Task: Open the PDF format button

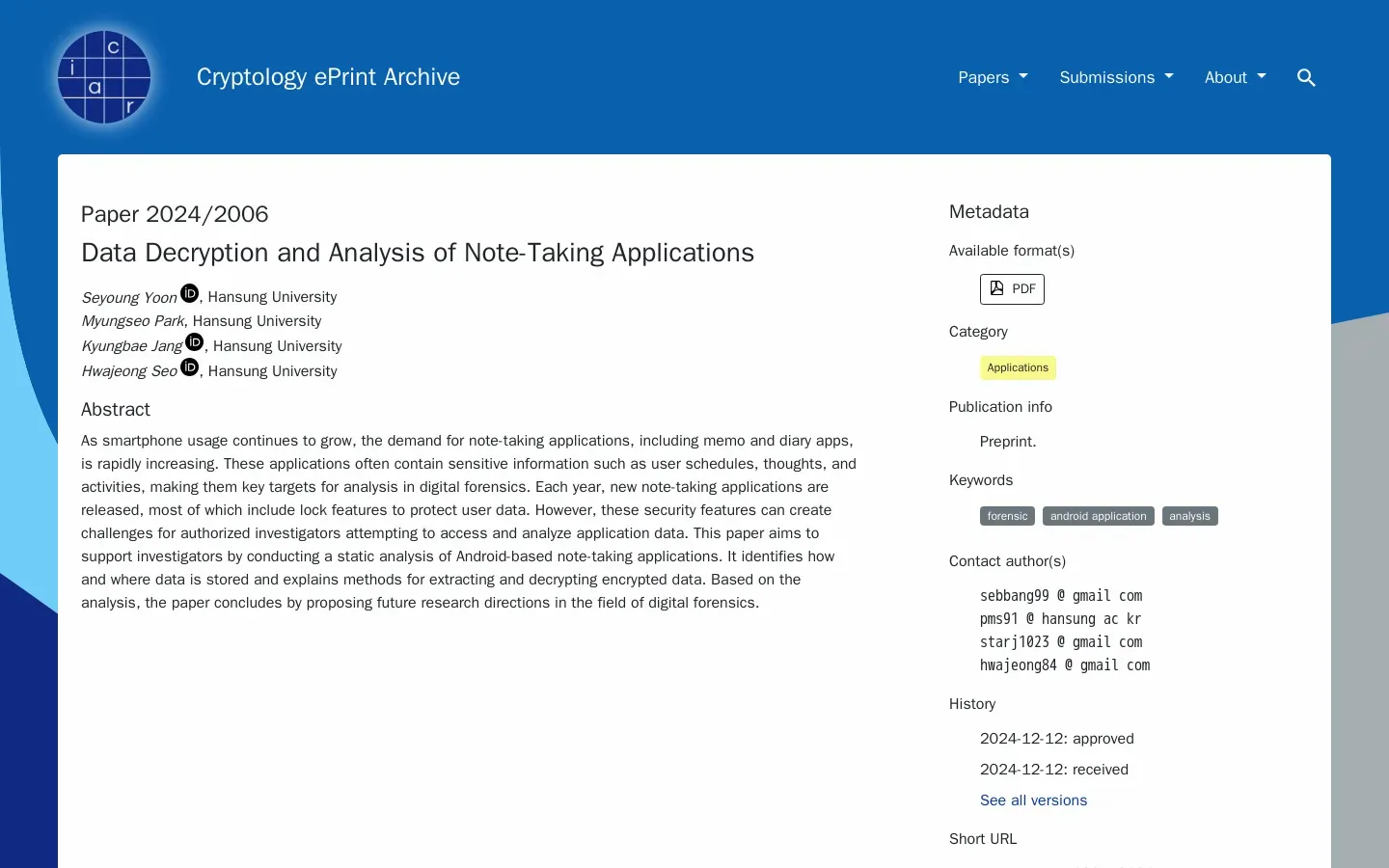Action: (x=1012, y=289)
